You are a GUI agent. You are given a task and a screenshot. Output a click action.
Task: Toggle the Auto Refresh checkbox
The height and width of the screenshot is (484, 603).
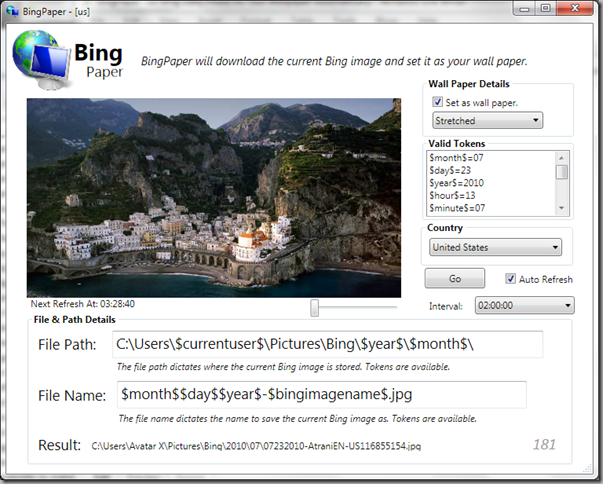pos(510,279)
